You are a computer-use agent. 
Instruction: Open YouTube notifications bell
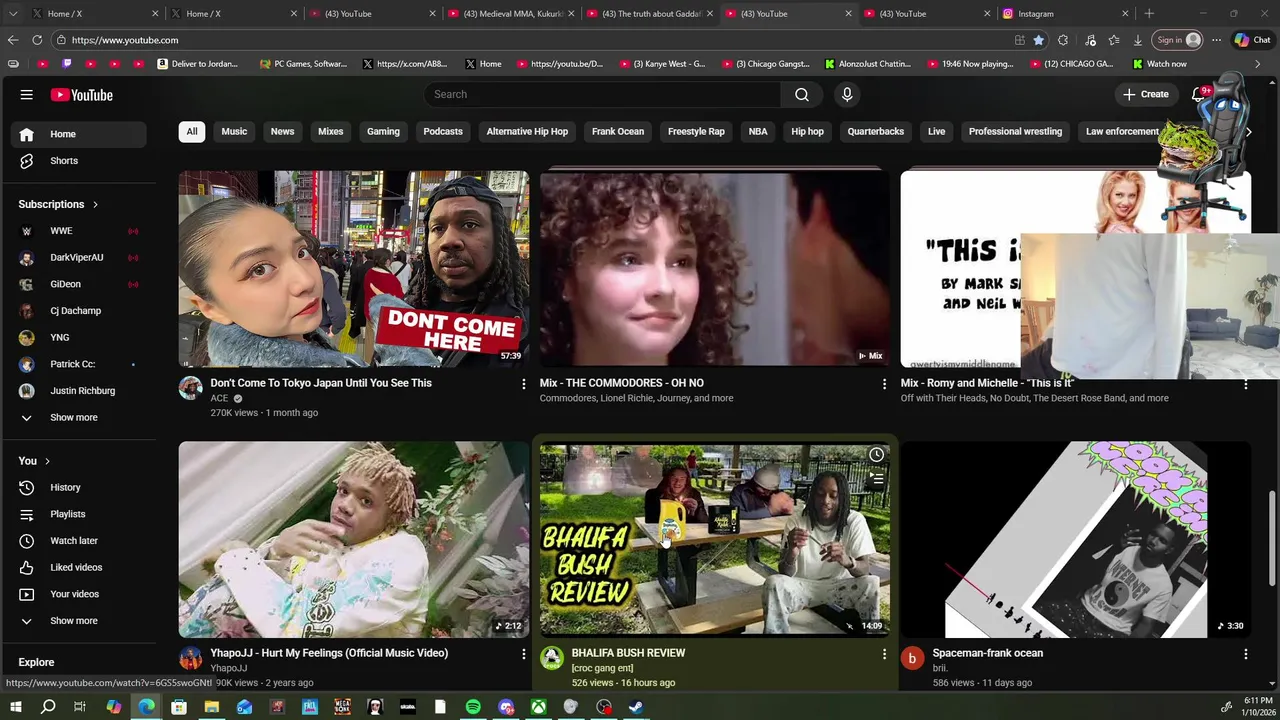(x=1198, y=94)
